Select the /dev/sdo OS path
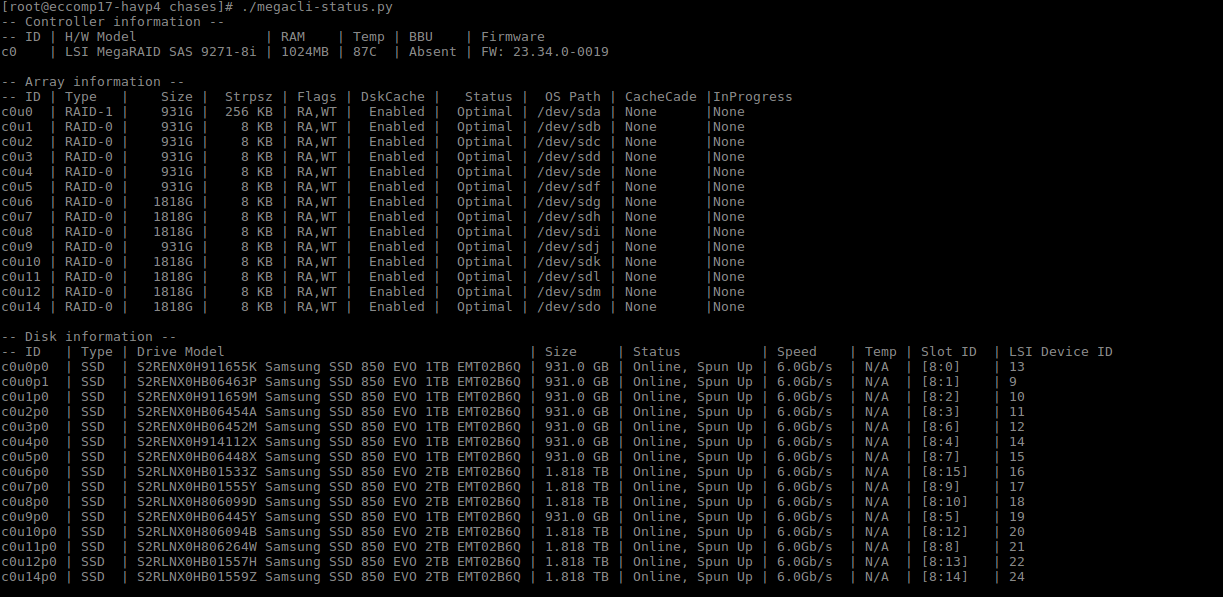Image resolution: width=1223 pixels, height=597 pixels. (568, 307)
